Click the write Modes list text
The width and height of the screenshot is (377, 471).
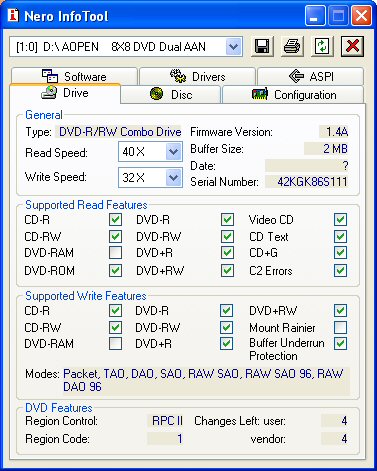[206, 380]
